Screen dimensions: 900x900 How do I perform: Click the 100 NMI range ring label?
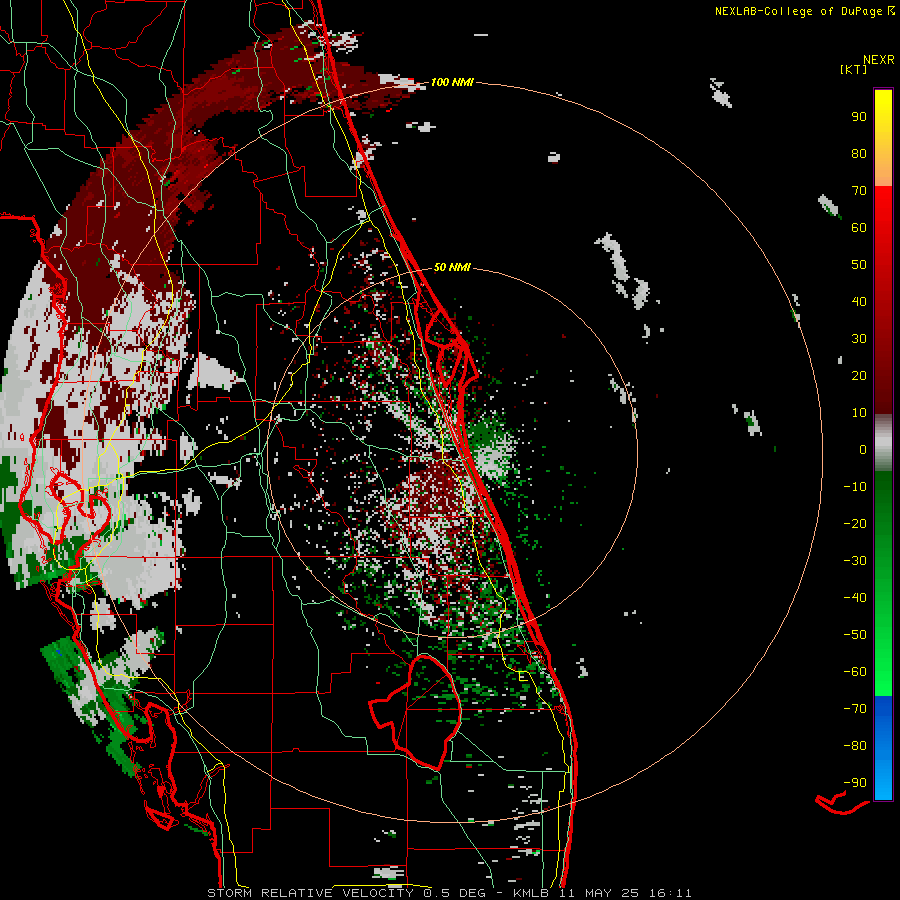(452, 82)
